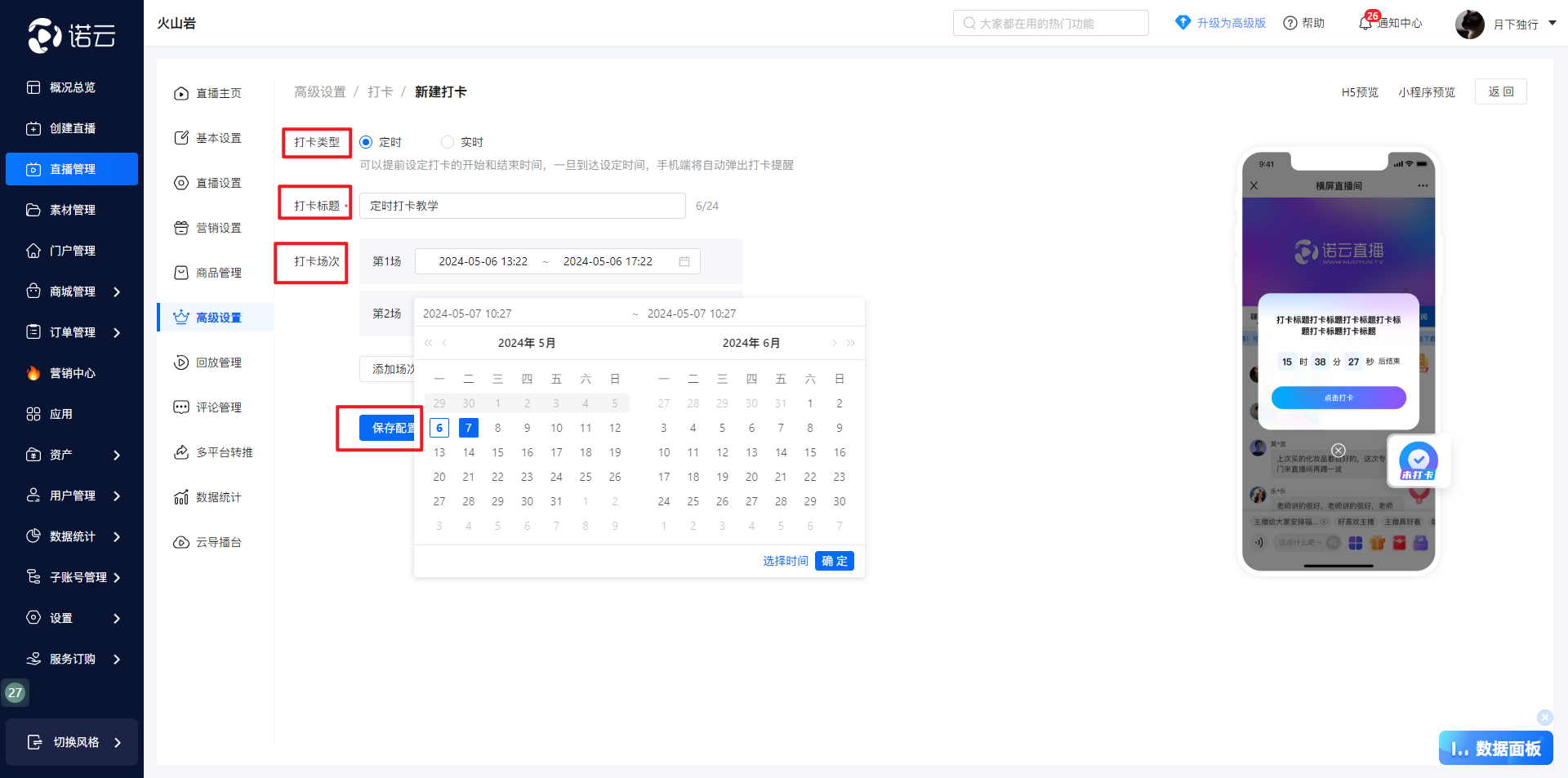Screen dimensions: 1568x778
Task: Select the 定时 radio option
Action: tap(366, 142)
